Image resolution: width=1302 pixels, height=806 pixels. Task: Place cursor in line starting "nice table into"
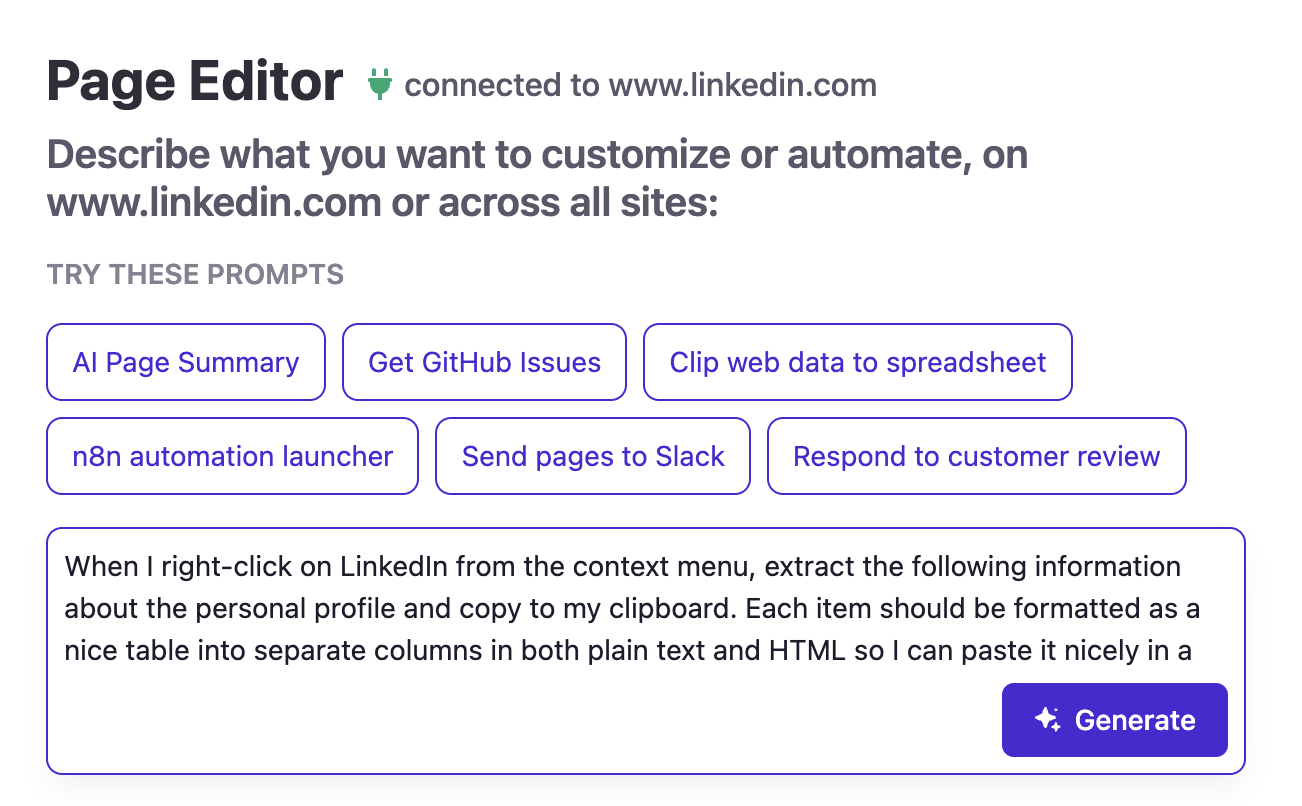coord(400,651)
